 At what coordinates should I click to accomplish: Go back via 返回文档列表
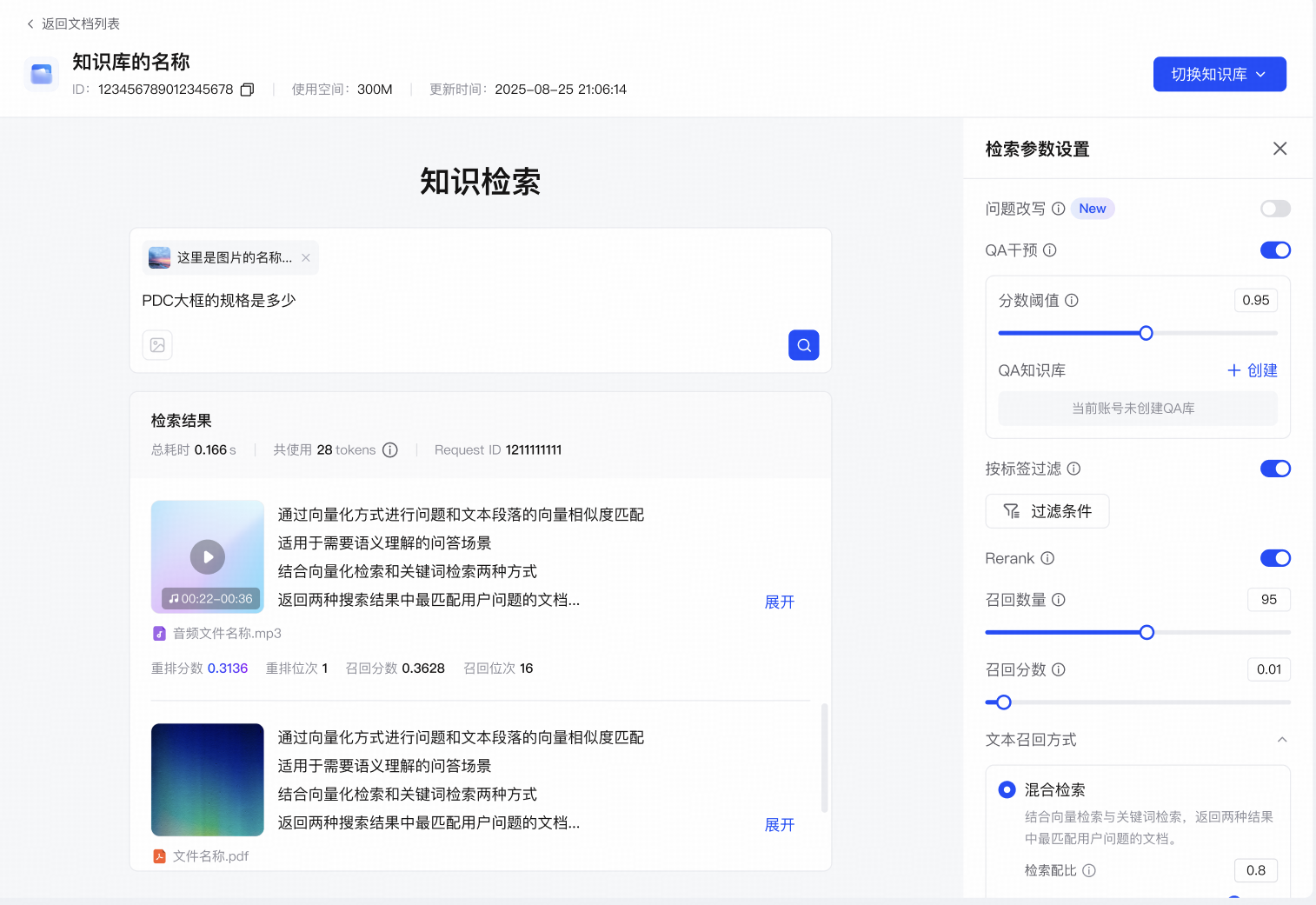pyautogui.click(x=73, y=24)
